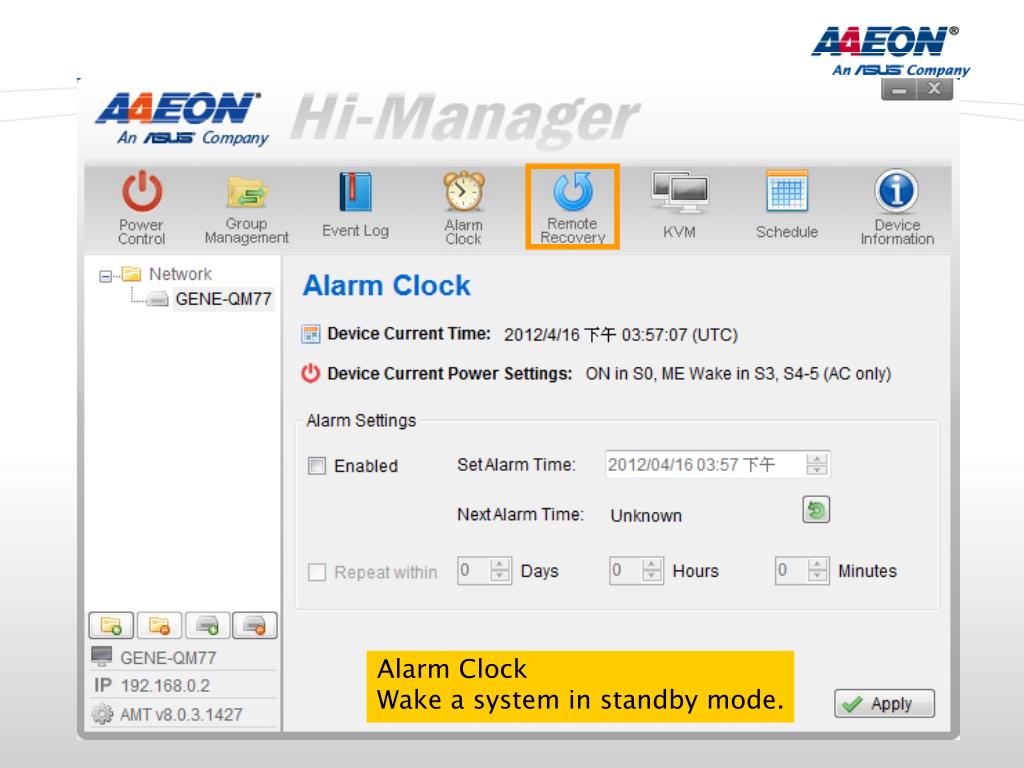Viewport: 1024px width, 768px height.
Task: Toggle the Repeat within checkbox
Action: click(x=317, y=572)
